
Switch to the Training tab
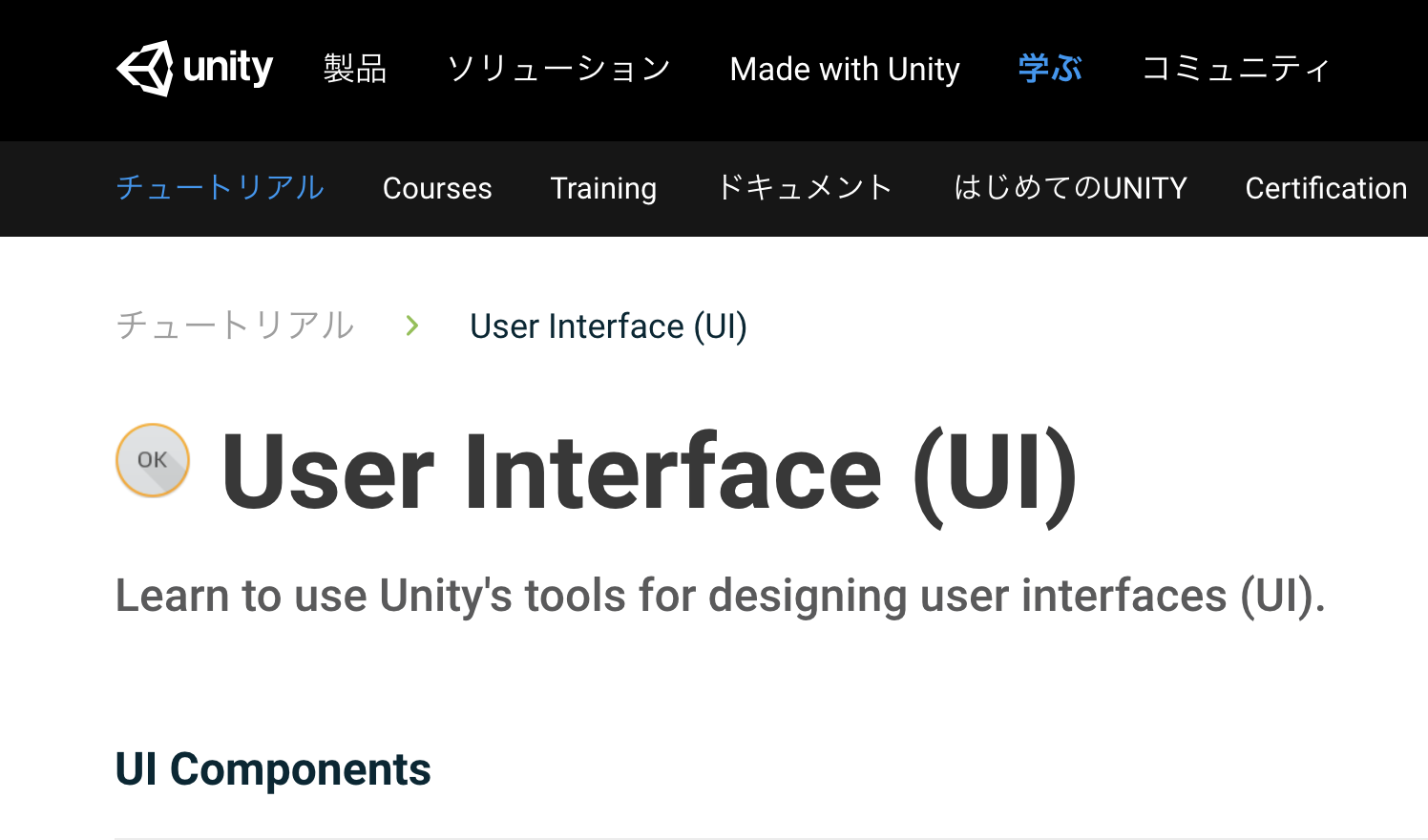point(603,189)
